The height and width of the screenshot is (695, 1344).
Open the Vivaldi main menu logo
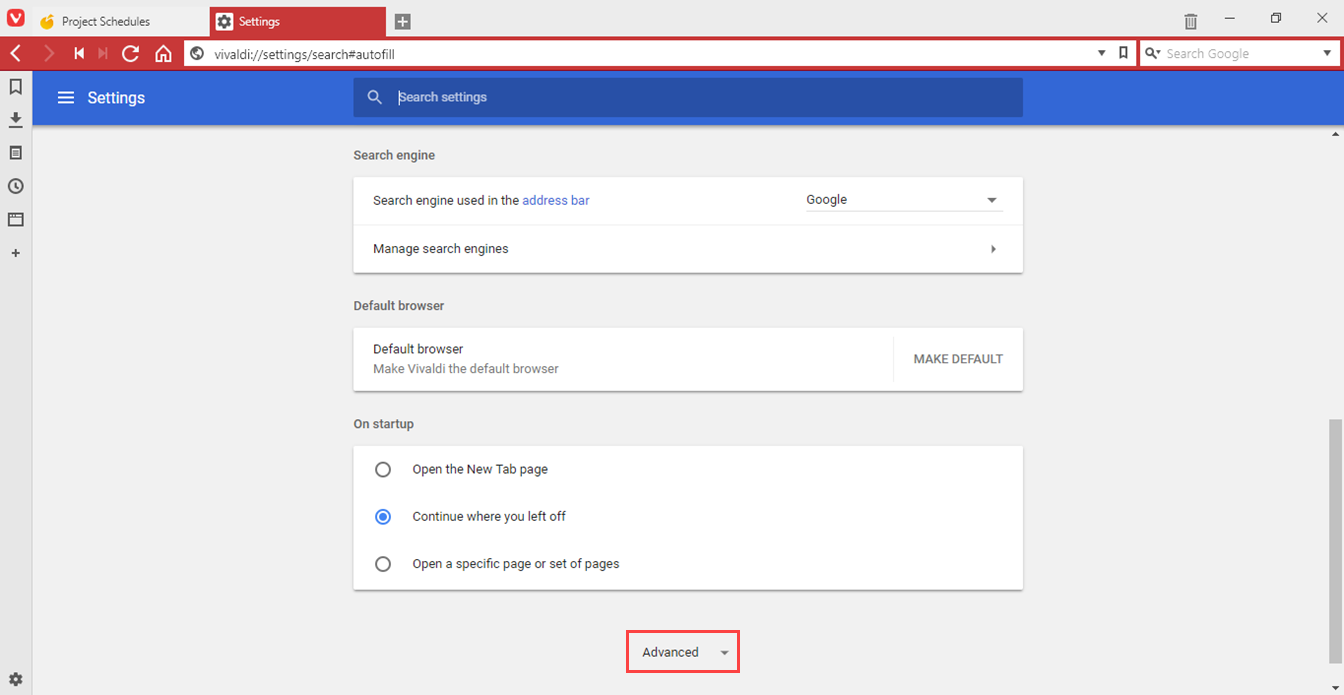coord(16,20)
